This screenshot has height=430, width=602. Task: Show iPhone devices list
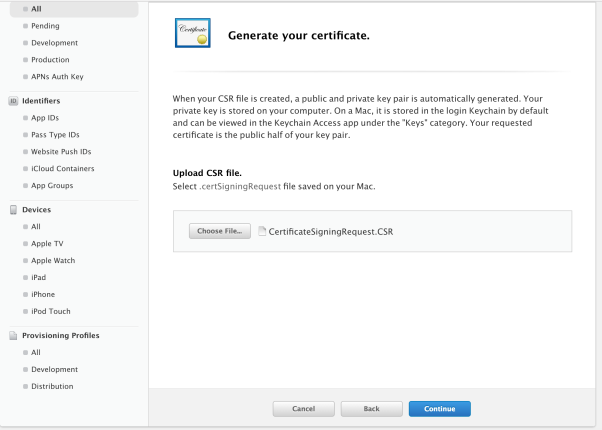(x=43, y=294)
